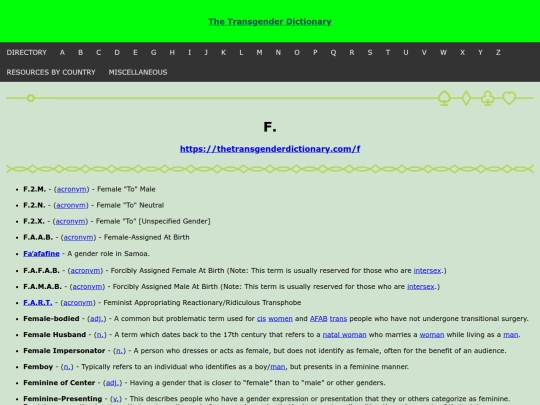The height and width of the screenshot is (405, 540).
Task: Go to letter P in navigation
Action: pos(315,52)
